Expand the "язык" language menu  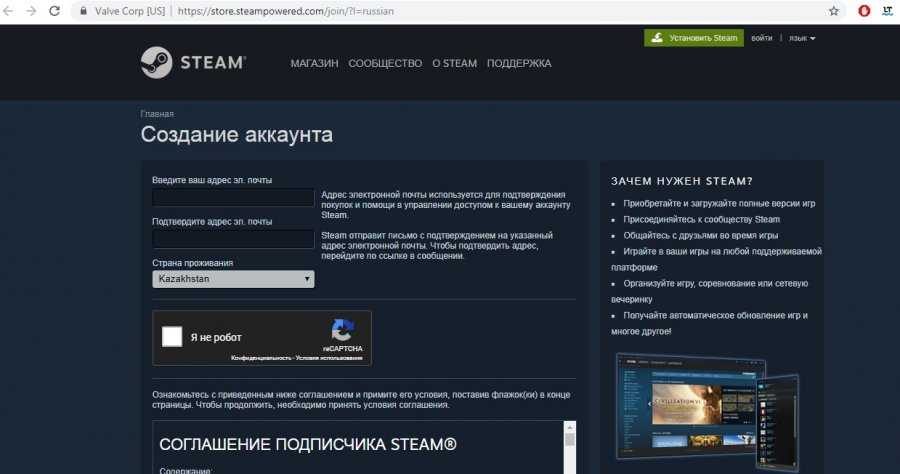pyautogui.click(x=802, y=38)
